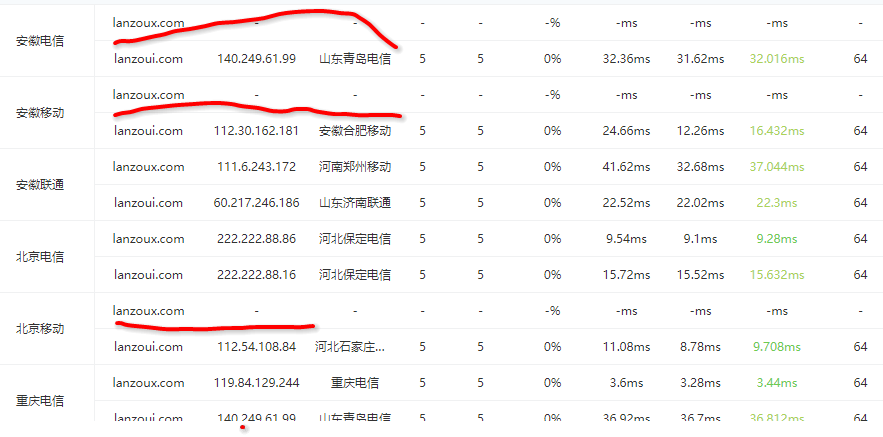Click min latency 9.1ms
This screenshot has height=437, width=883.
click(x=701, y=239)
